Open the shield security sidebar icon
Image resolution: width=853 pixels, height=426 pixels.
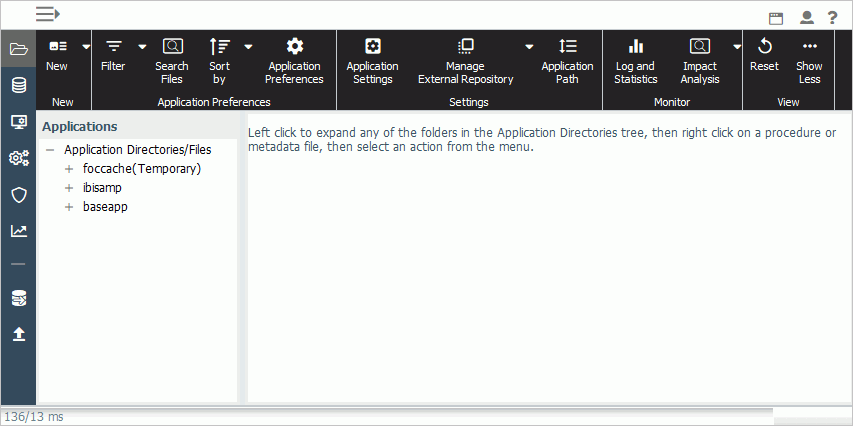pos(18,195)
